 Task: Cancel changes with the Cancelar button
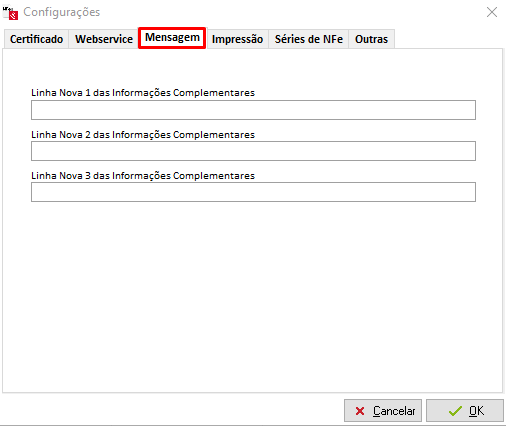tap(383, 411)
